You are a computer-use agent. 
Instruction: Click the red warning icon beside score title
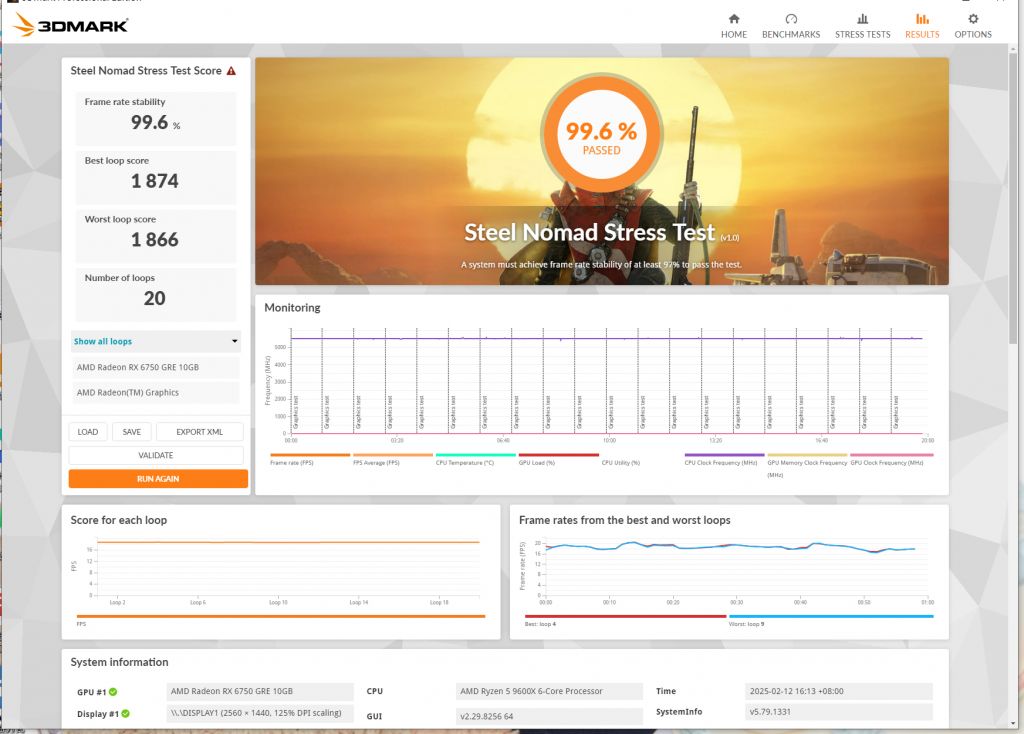(x=231, y=71)
